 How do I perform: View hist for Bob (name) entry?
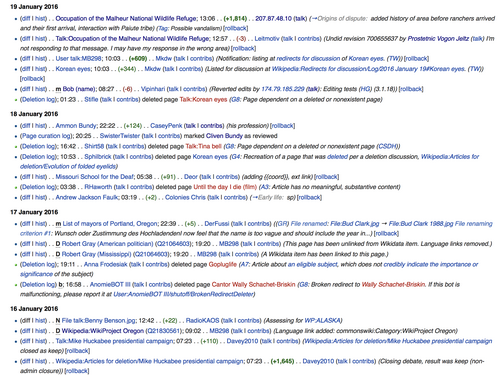point(40,89)
